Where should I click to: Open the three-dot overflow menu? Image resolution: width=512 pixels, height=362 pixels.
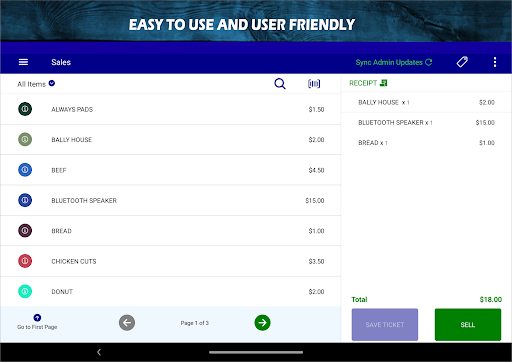(x=495, y=62)
